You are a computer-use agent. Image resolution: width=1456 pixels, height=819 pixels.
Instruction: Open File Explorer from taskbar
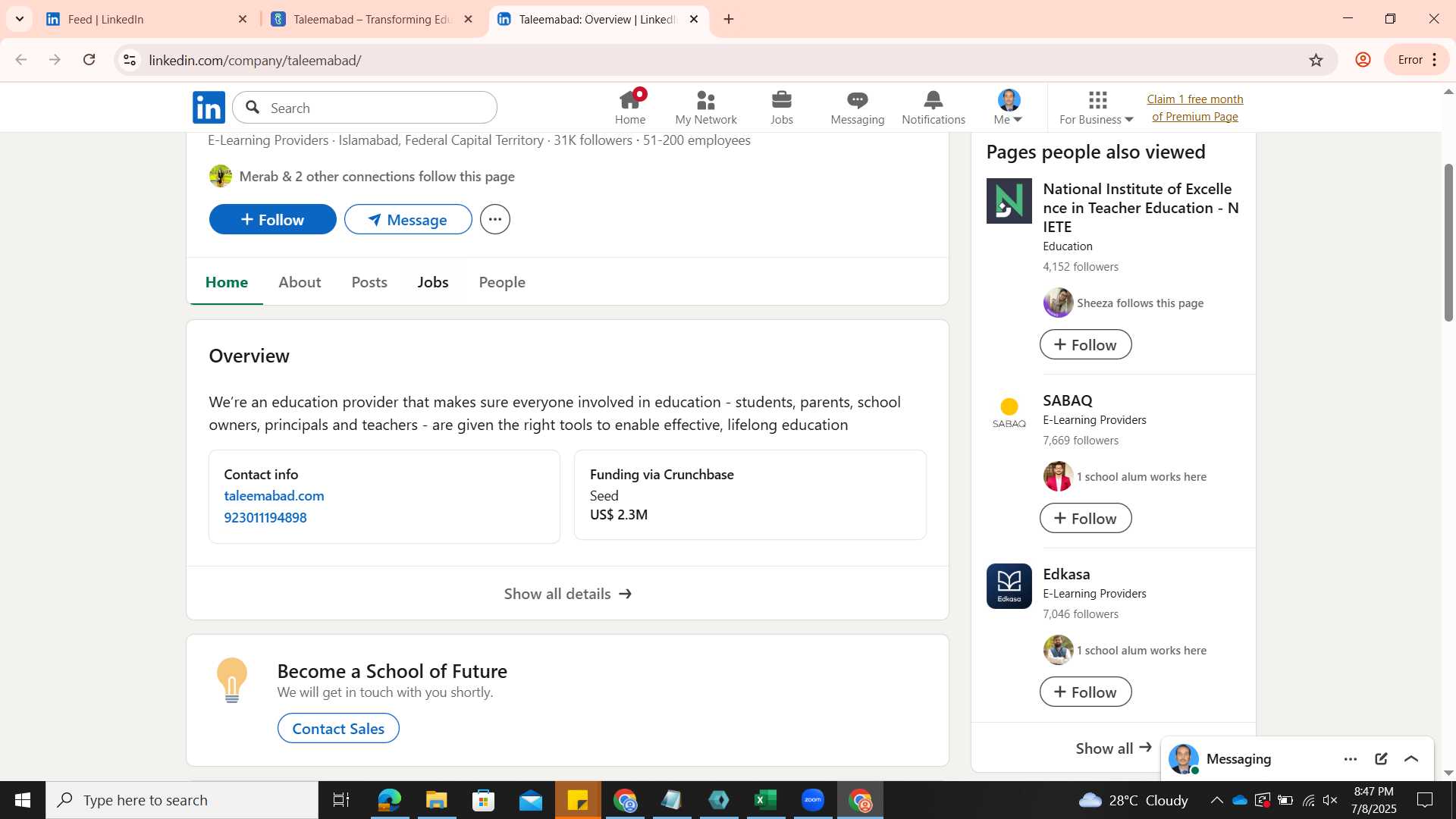coord(437,800)
